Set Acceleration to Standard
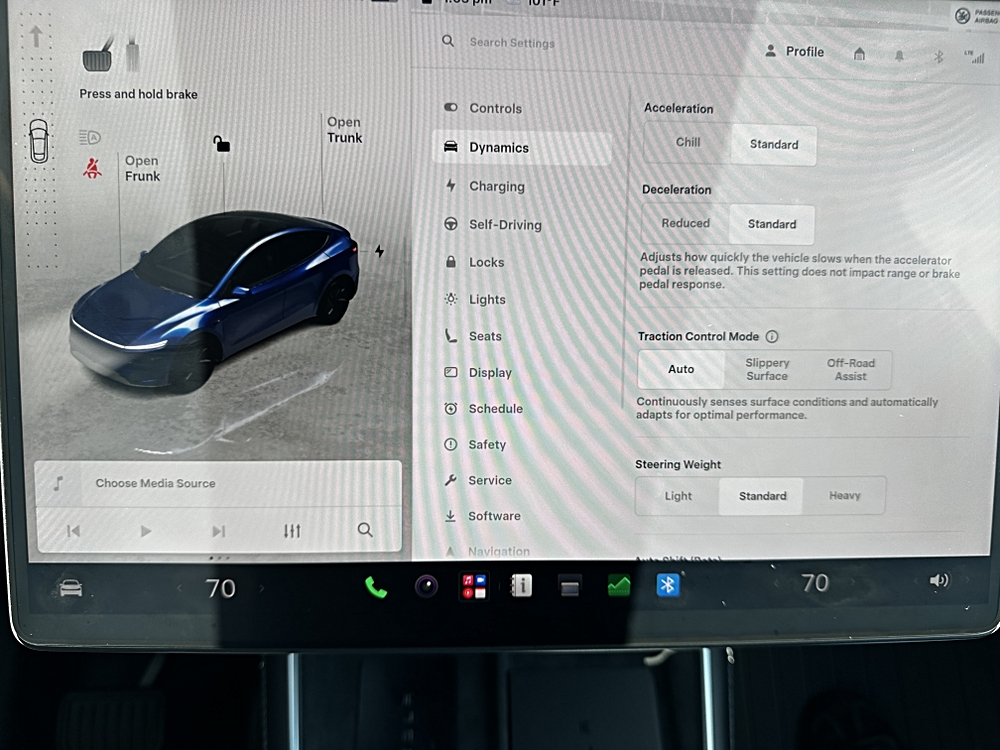The width and height of the screenshot is (1000, 750). (x=774, y=145)
